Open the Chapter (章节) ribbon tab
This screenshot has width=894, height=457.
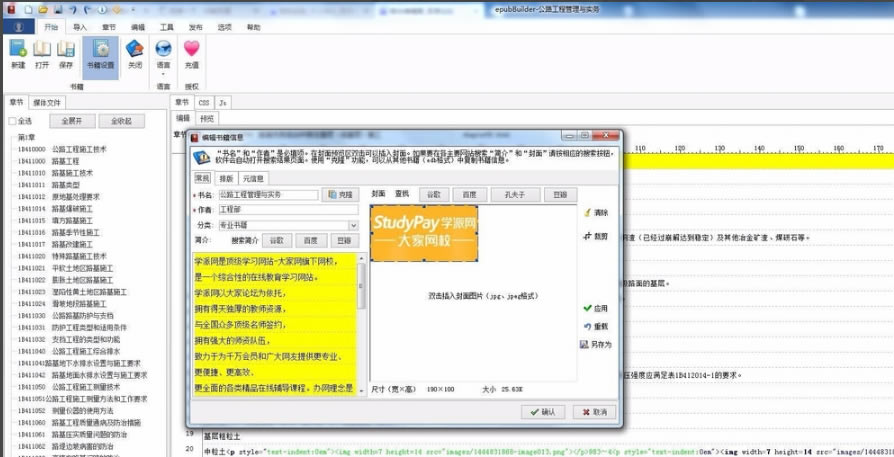tap(109, 27)
